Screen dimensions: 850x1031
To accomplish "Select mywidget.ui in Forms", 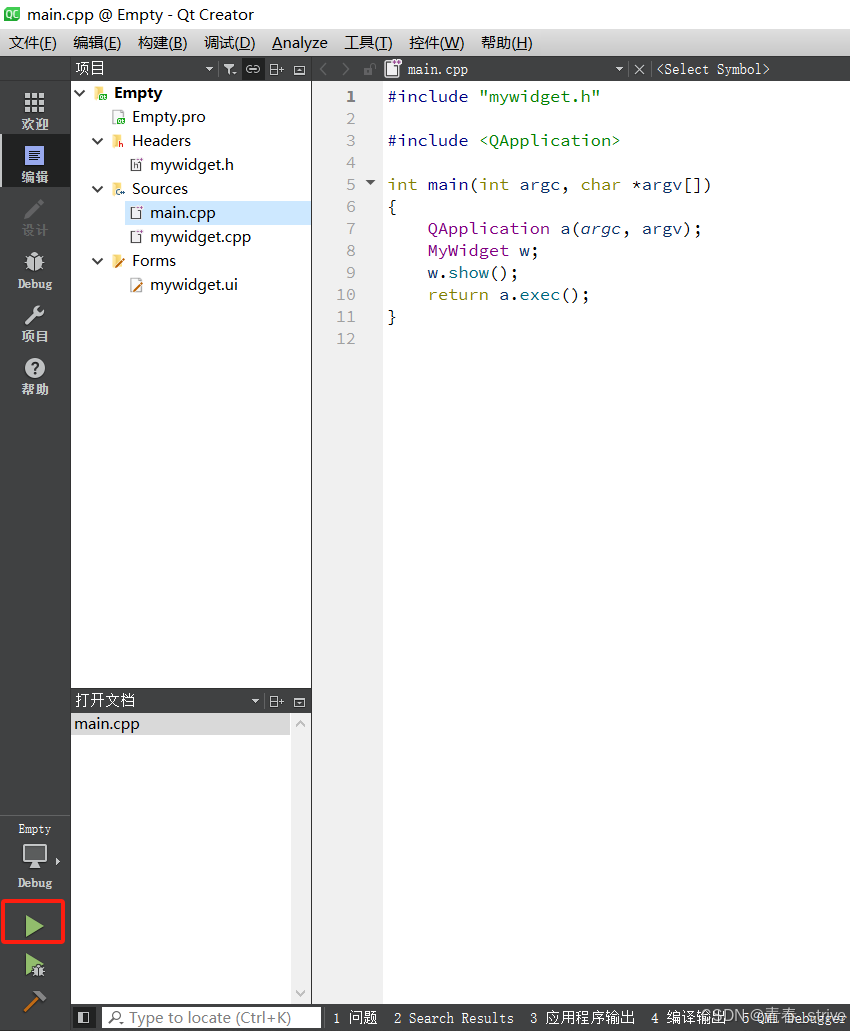I will pyautogui.click(x=193, y=285).
